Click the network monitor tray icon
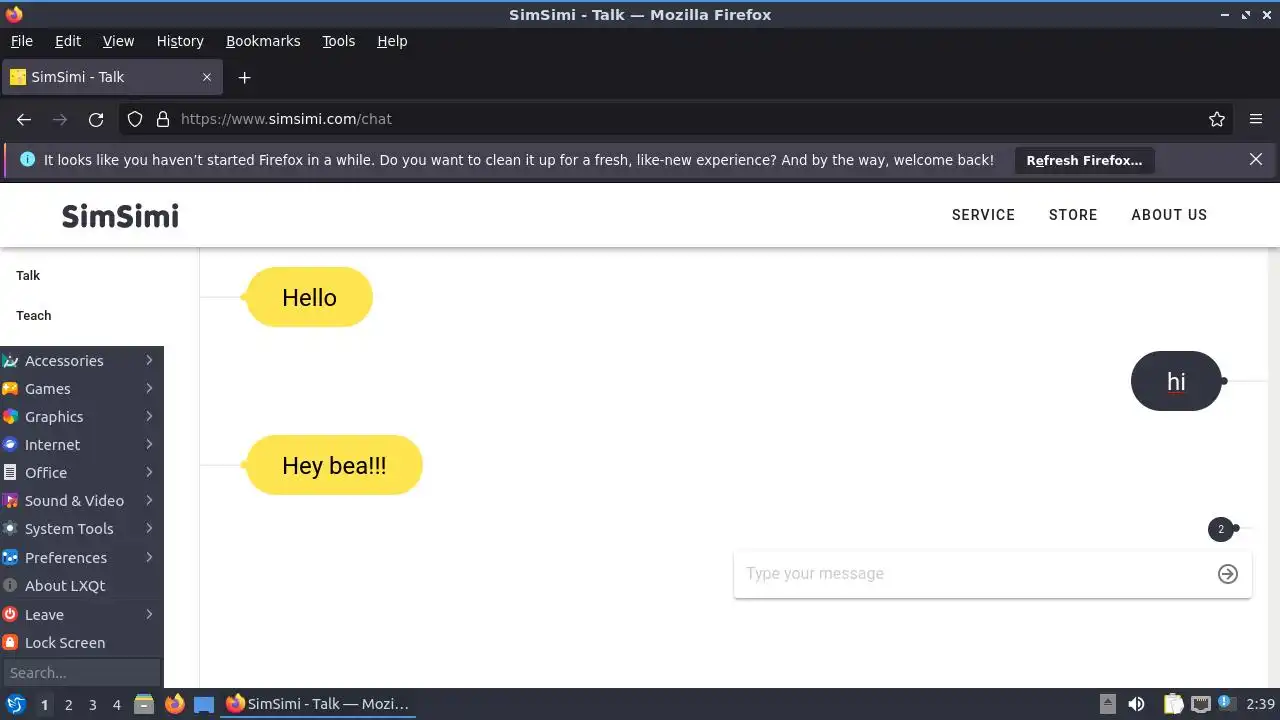This screenshot has width=1280, height=720. [1201, 704]
